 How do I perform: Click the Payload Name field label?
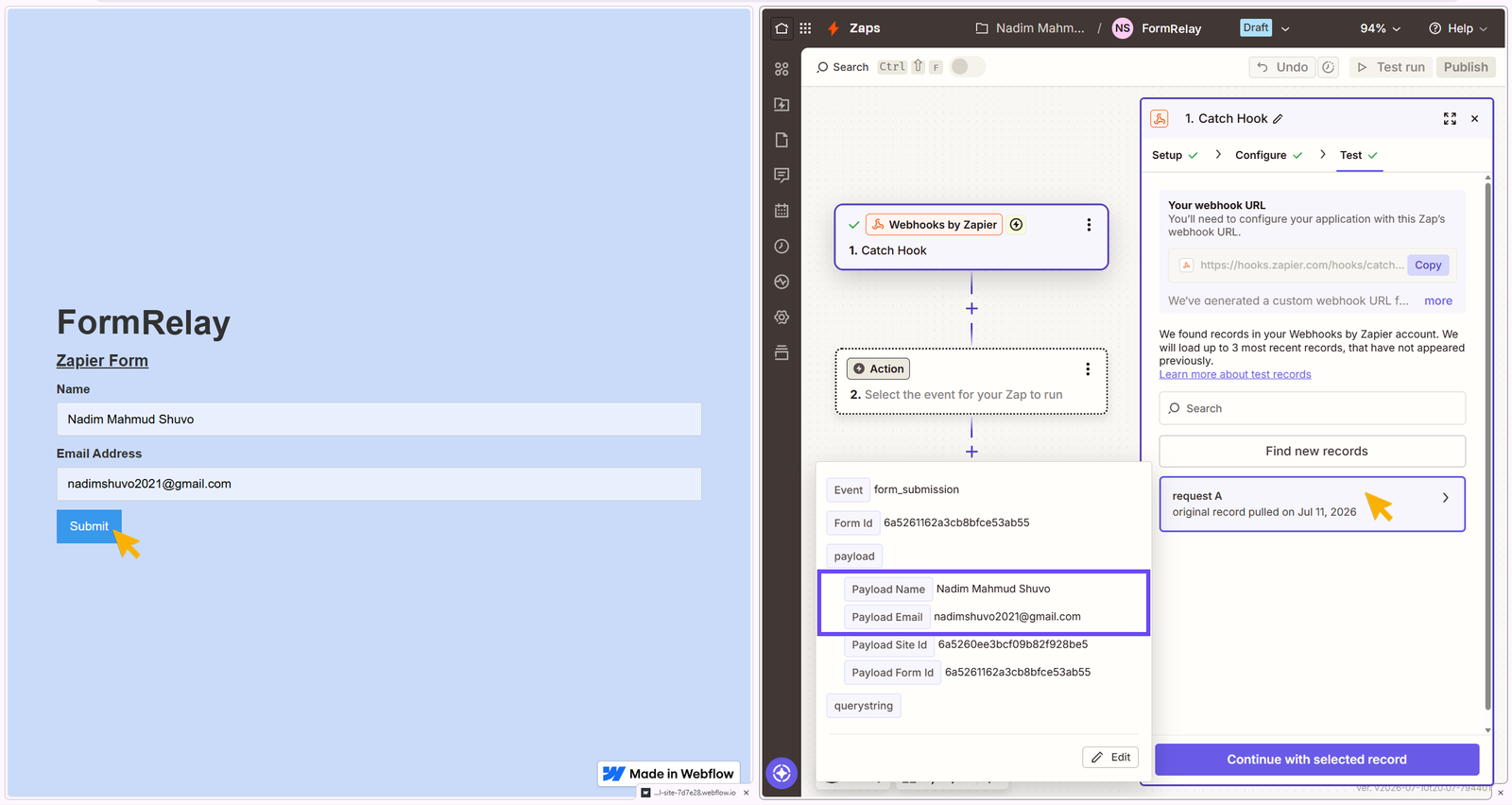point(888,590)
